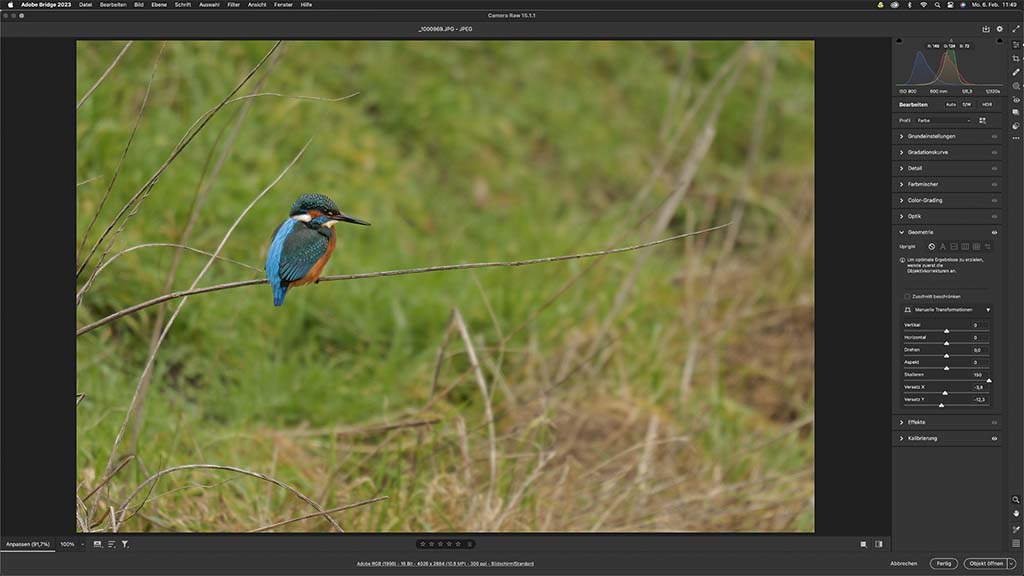The image size is (1024, 576).
Task: Click the Fertig button
Action: (x=943, y=563)
